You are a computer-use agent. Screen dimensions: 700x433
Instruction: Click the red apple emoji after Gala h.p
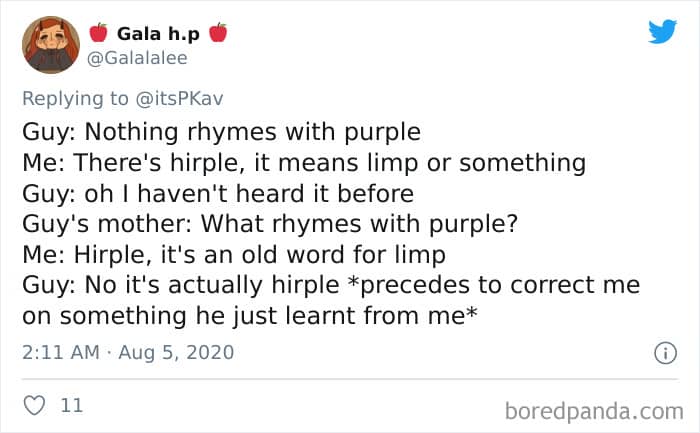(x=218, y=33)
